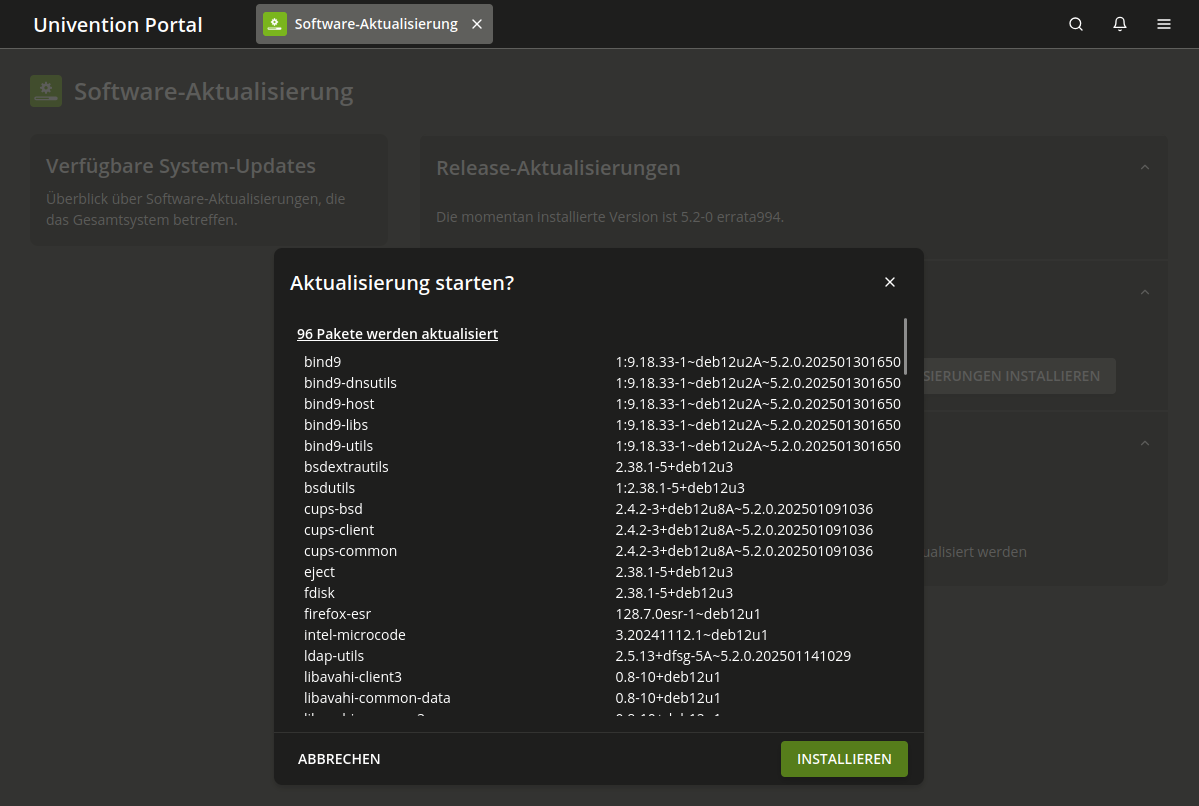Click the Software-Aktualisierung gear icon beside the page title

[45, 91]
